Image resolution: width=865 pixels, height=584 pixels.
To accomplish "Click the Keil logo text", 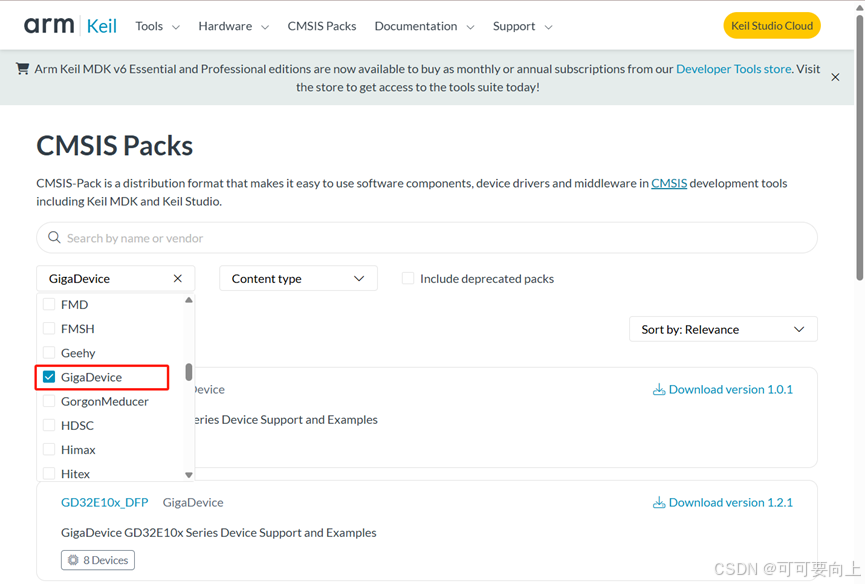I will [102, 26].
